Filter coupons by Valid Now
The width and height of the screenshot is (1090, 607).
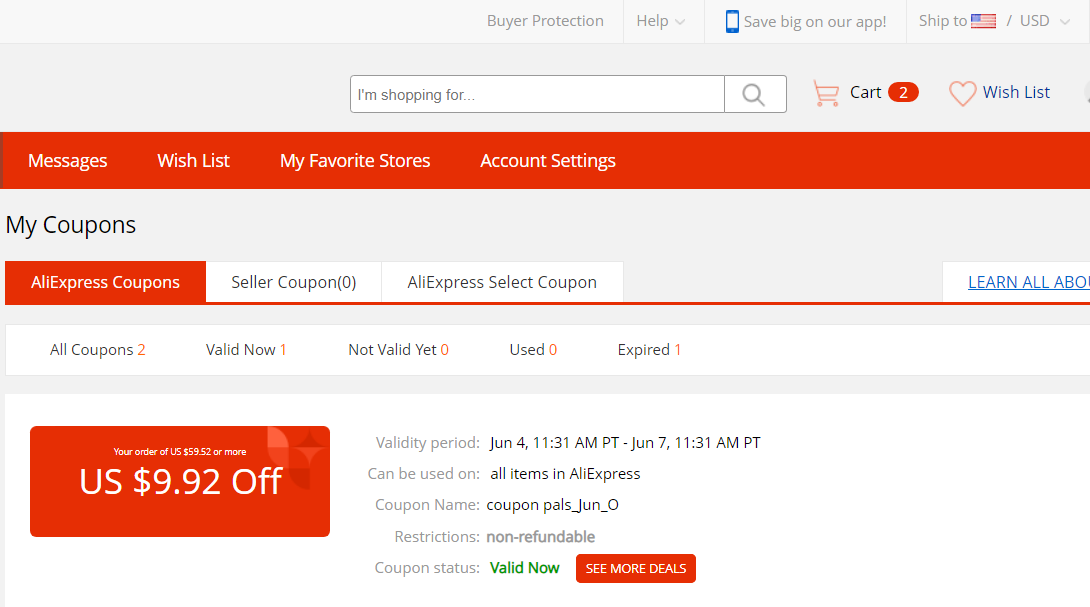click(246, 350)
